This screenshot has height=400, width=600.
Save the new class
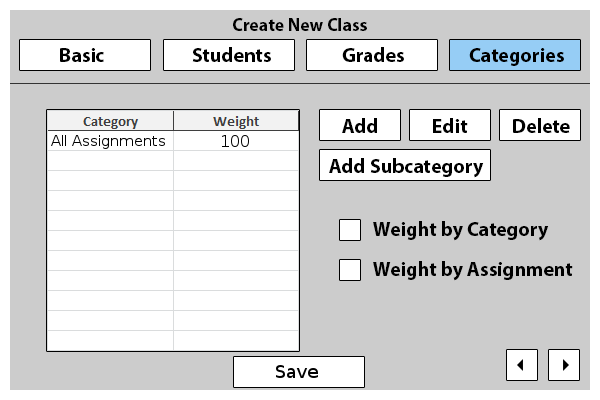point(298,372)
